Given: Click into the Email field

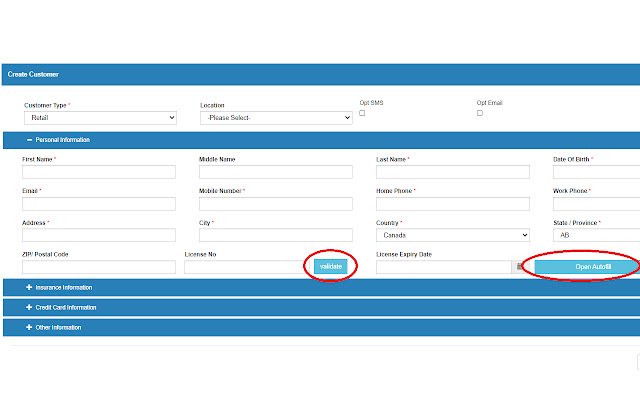Looking at the screenshot, I should point(99,204).
